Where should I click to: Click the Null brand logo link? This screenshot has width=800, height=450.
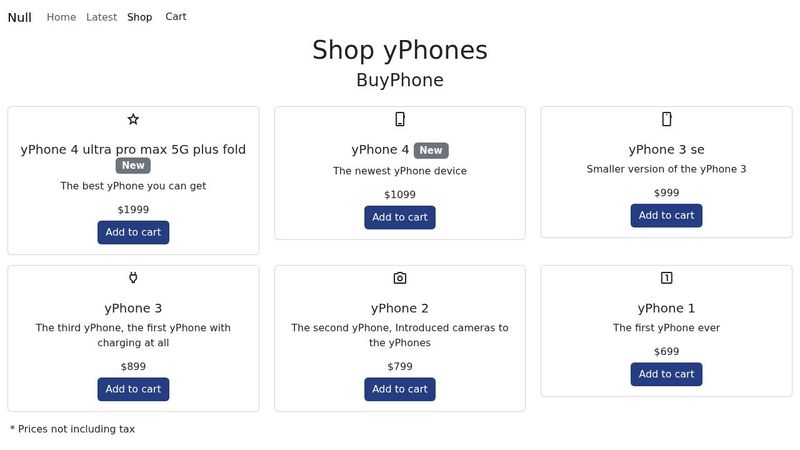click(x=20, y=17)
